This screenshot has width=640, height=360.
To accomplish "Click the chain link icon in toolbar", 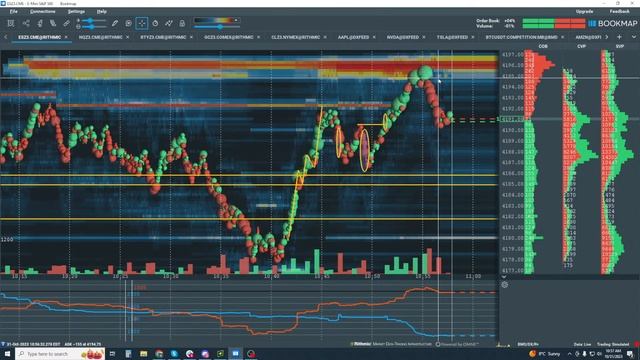I will point(66,23).
